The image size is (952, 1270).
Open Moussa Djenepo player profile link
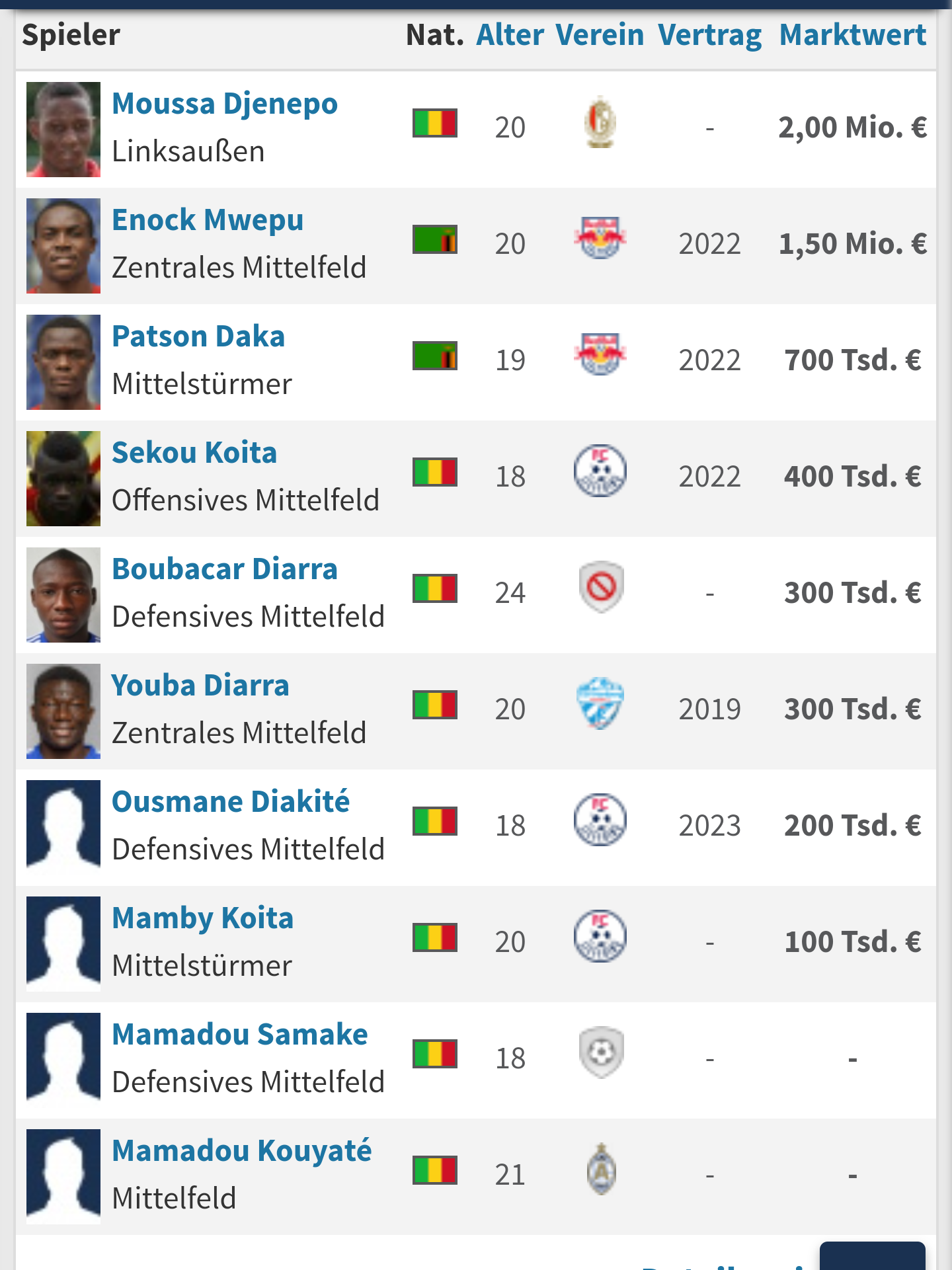(225, 104)
